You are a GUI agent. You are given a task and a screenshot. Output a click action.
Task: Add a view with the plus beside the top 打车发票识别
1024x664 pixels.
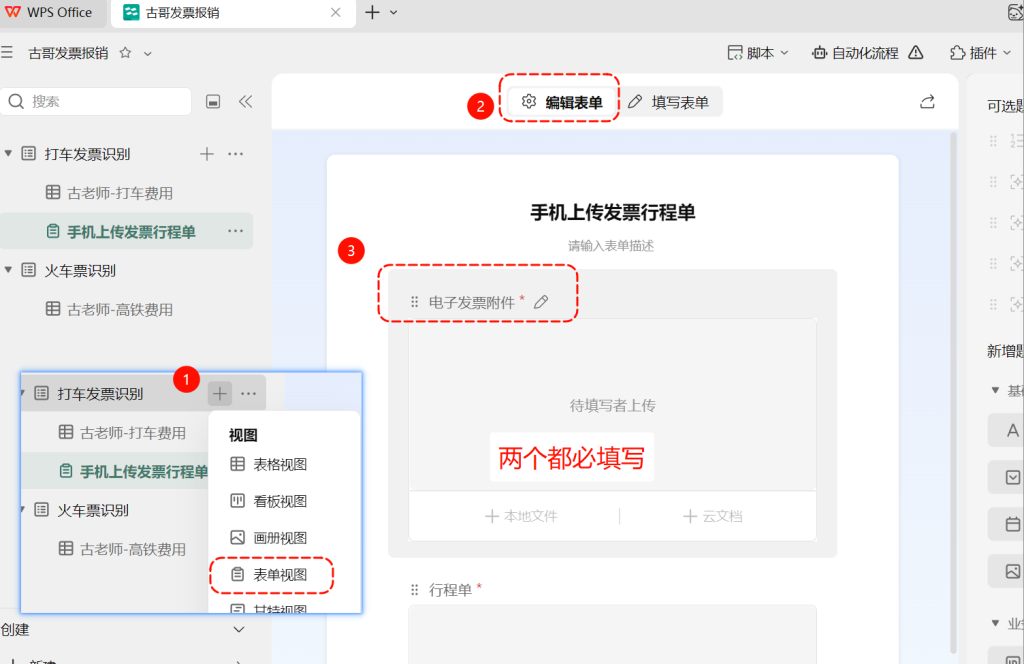207,154
